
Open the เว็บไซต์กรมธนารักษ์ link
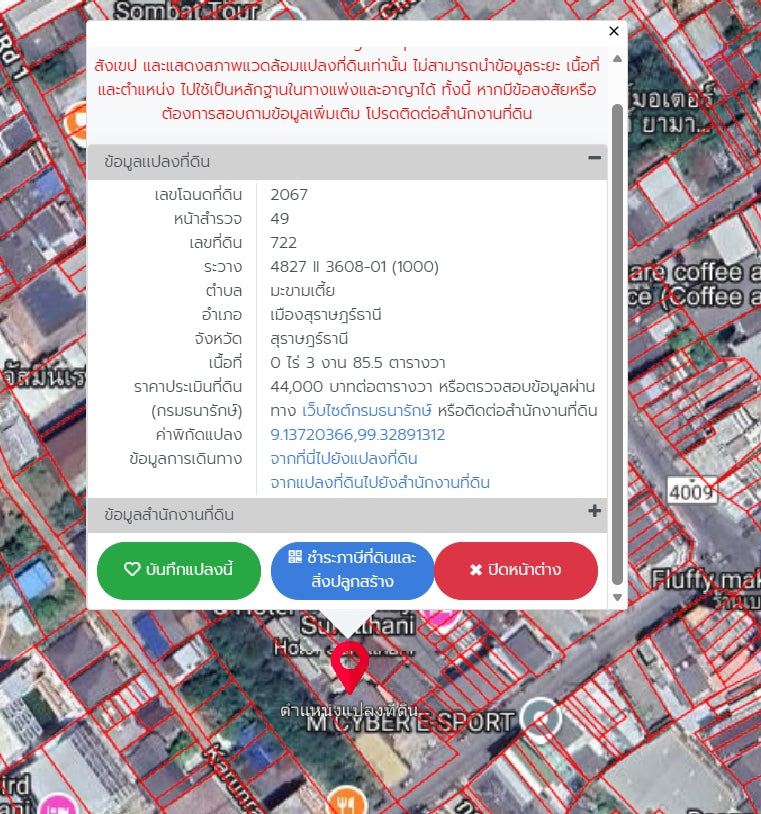367,411
